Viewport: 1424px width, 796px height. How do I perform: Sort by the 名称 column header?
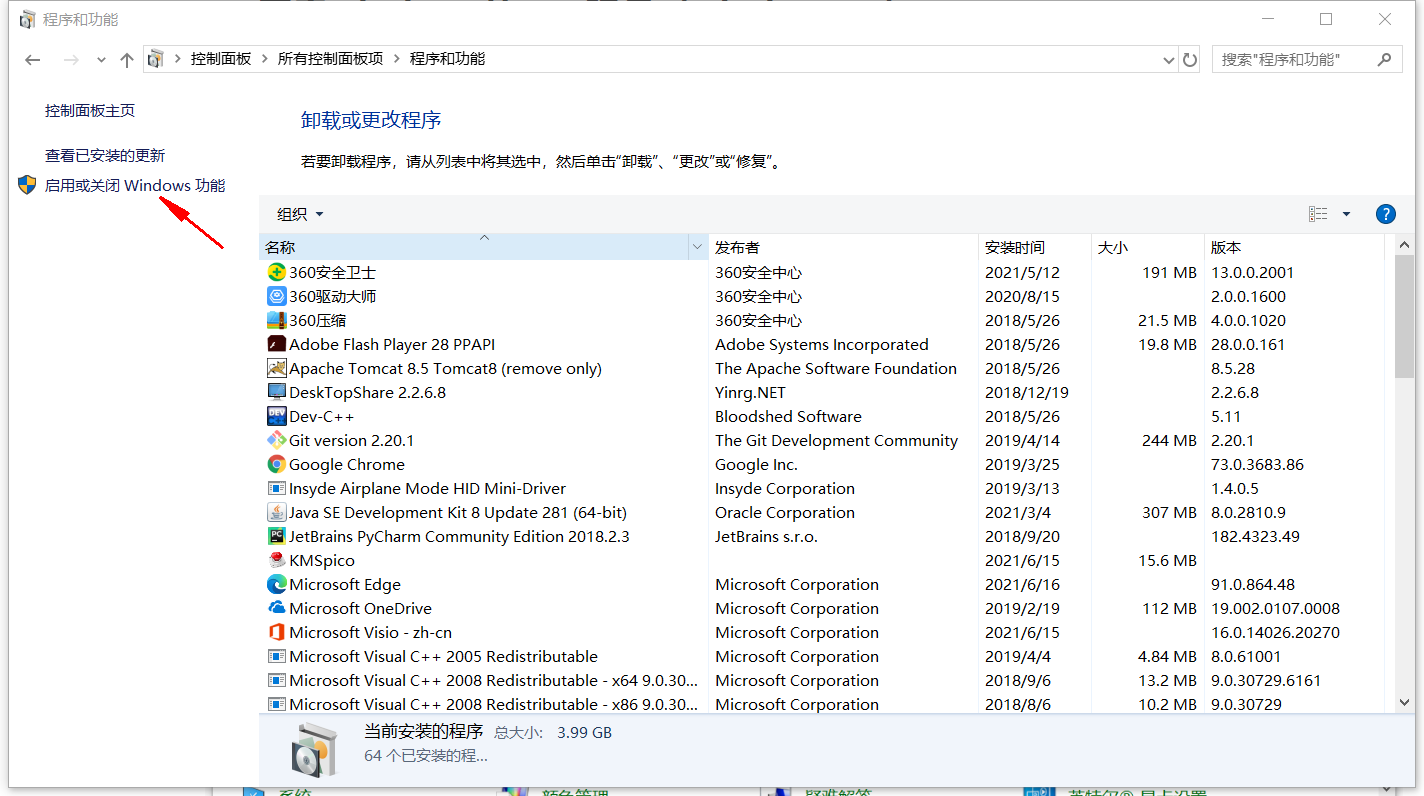coord(473,247)
